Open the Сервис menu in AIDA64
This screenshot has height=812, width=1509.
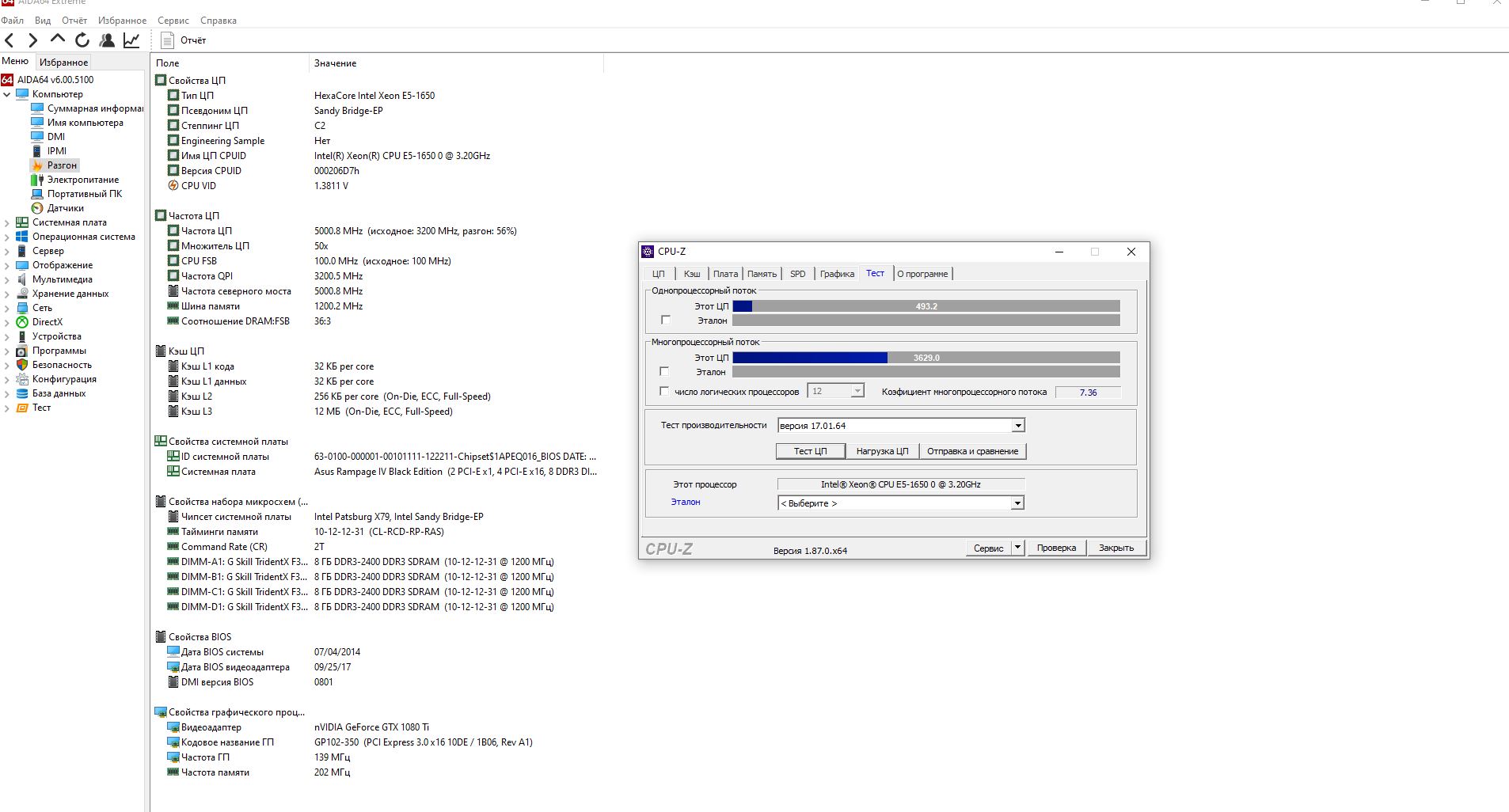[173, 21]
